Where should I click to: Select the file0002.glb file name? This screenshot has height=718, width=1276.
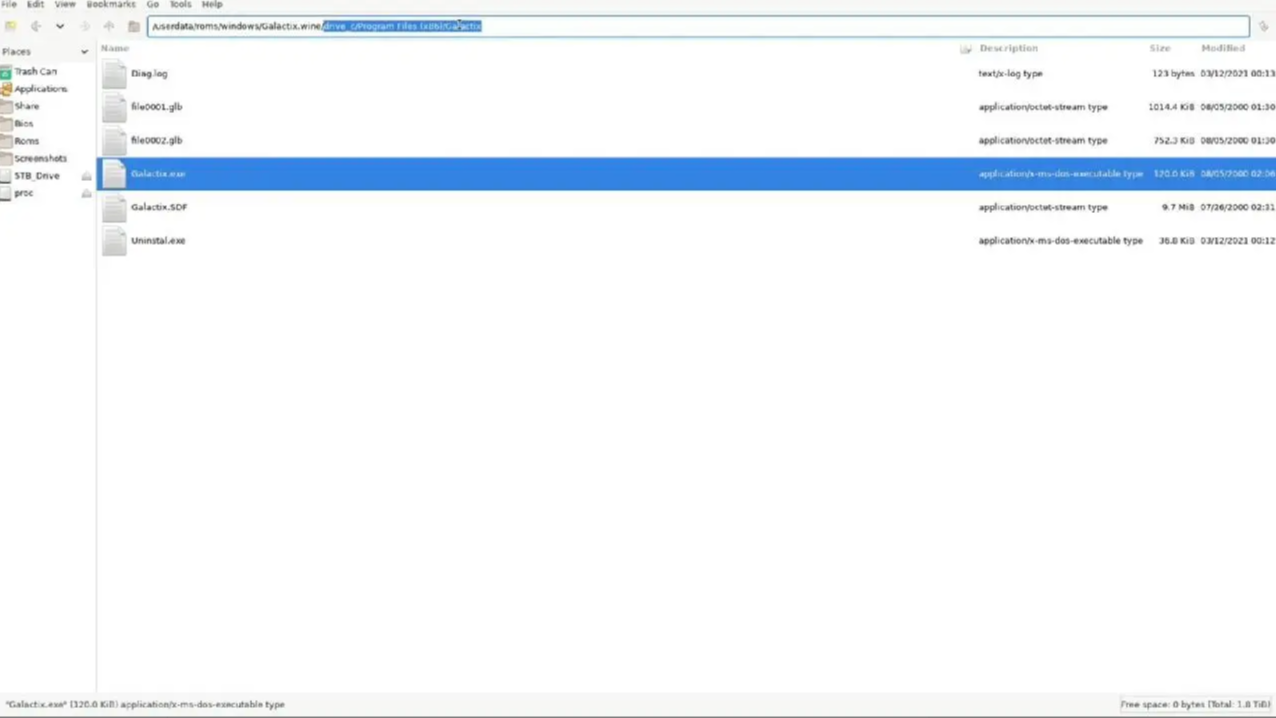point(157,140)
